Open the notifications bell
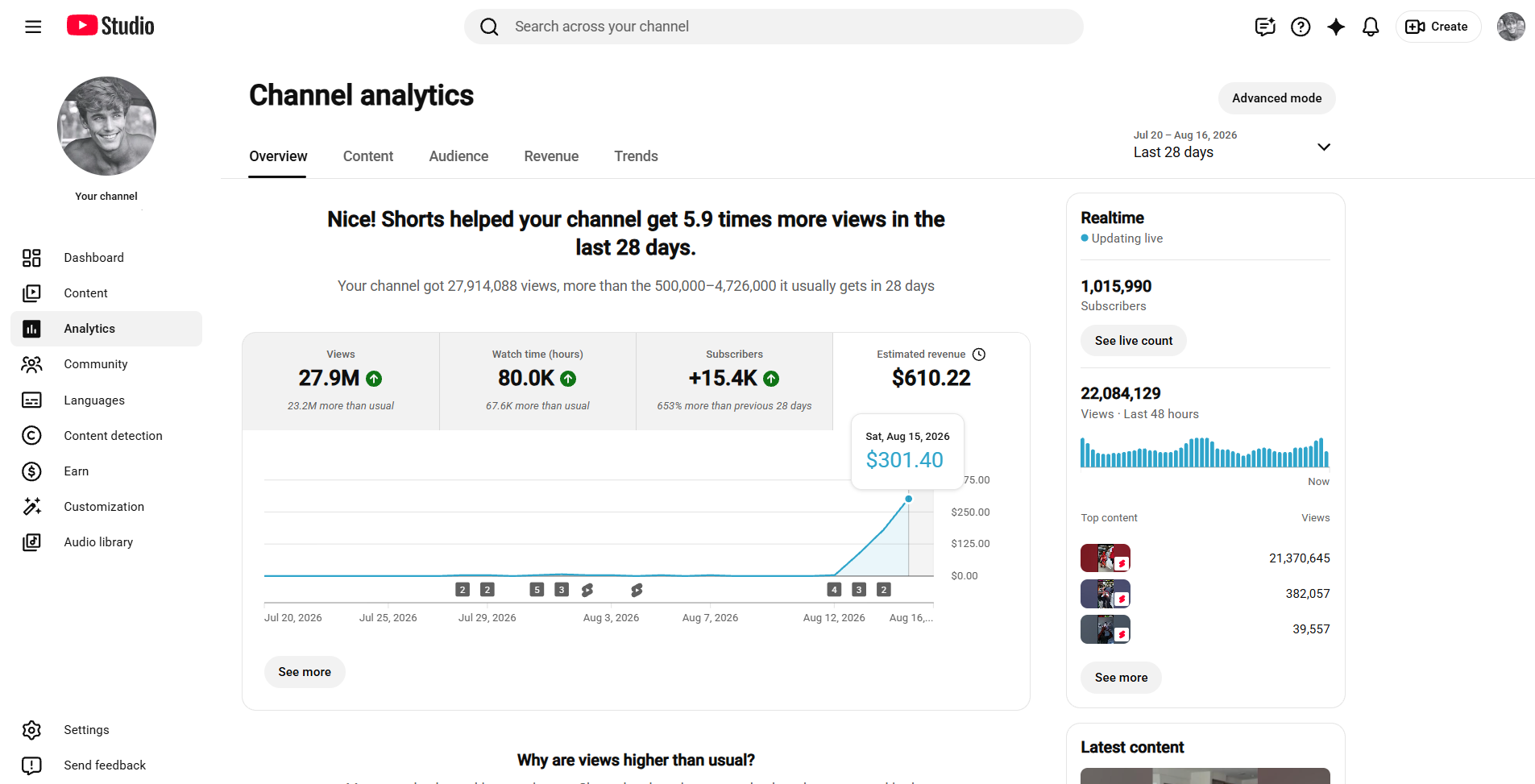 pos(1371,27)
